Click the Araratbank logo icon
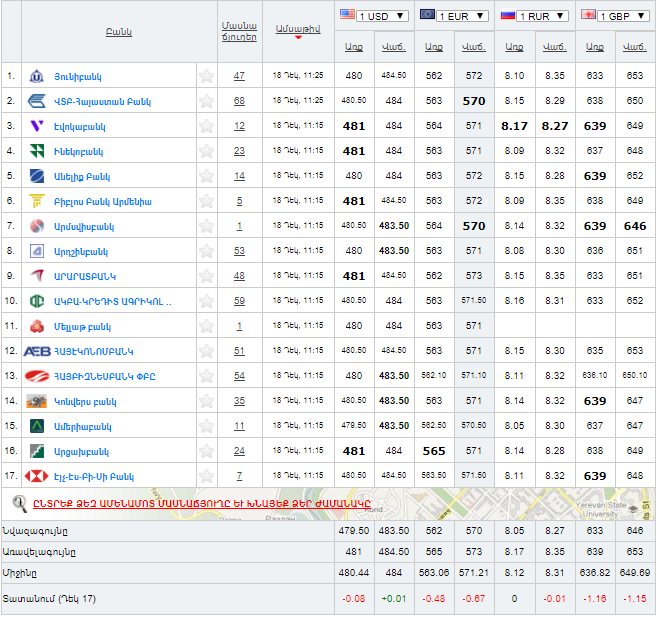Screen dimensions: 656x617 (37, 276)
